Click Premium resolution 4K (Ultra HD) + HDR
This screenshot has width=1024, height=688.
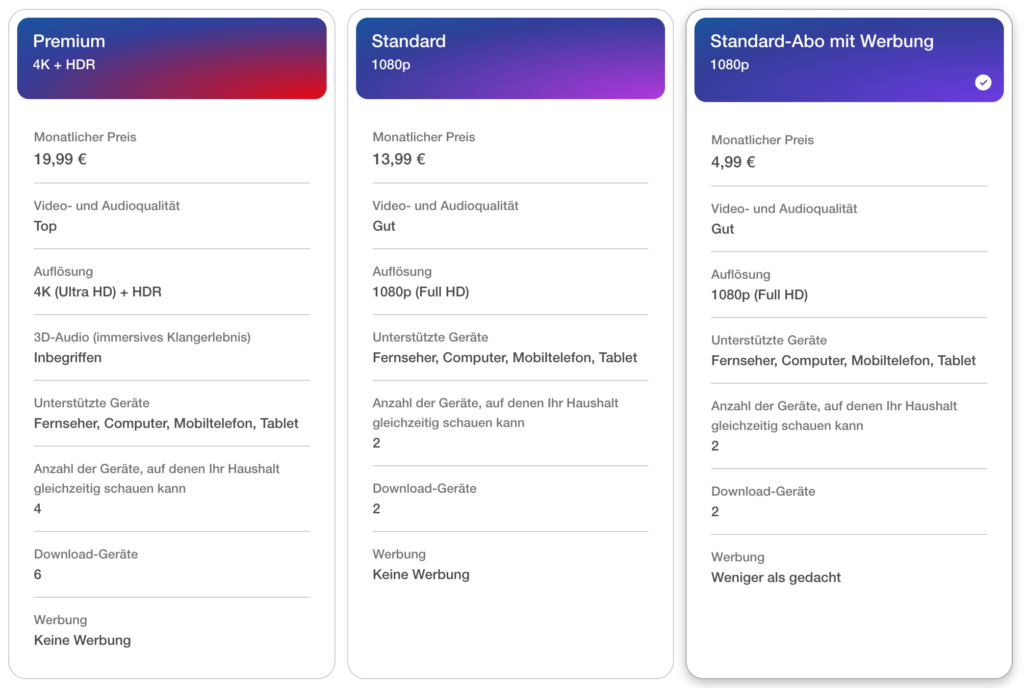click(x=97, y=292)
